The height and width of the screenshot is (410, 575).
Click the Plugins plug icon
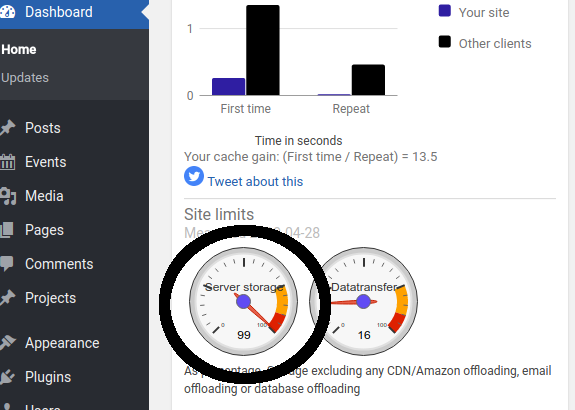(x=7, y=377)
